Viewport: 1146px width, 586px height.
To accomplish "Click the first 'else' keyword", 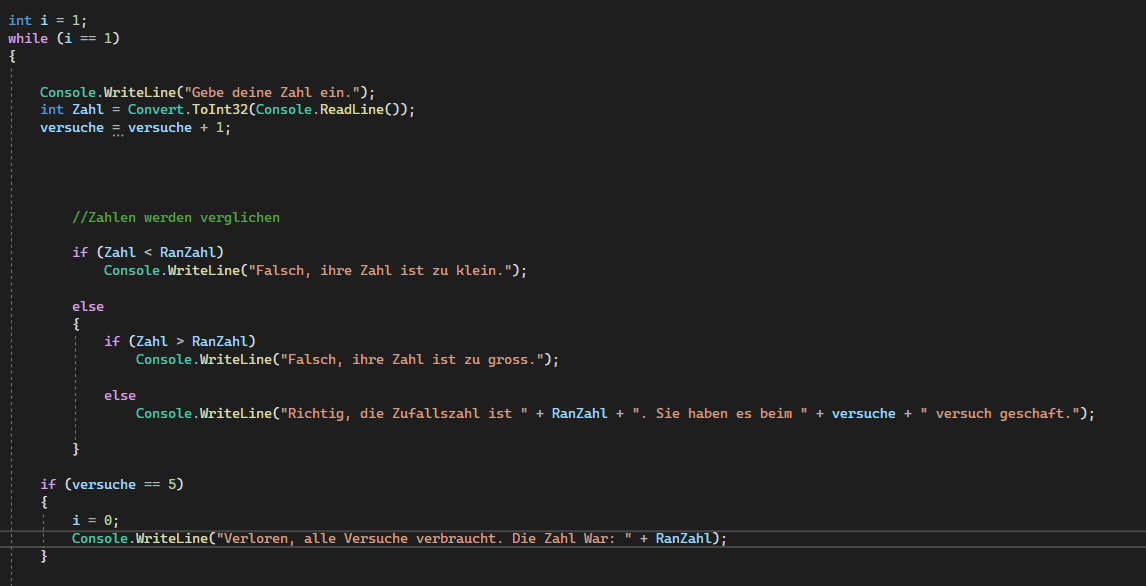I will (88, 305).
